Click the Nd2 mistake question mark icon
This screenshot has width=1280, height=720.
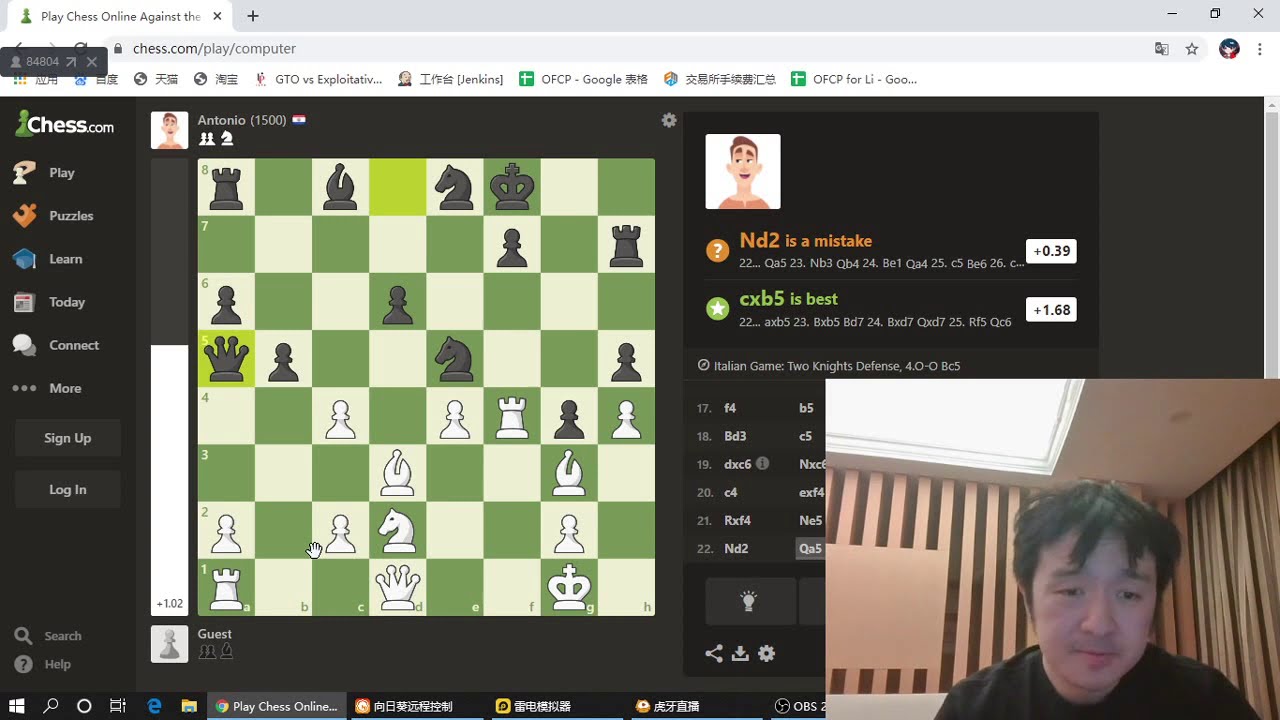coord(717,251)
